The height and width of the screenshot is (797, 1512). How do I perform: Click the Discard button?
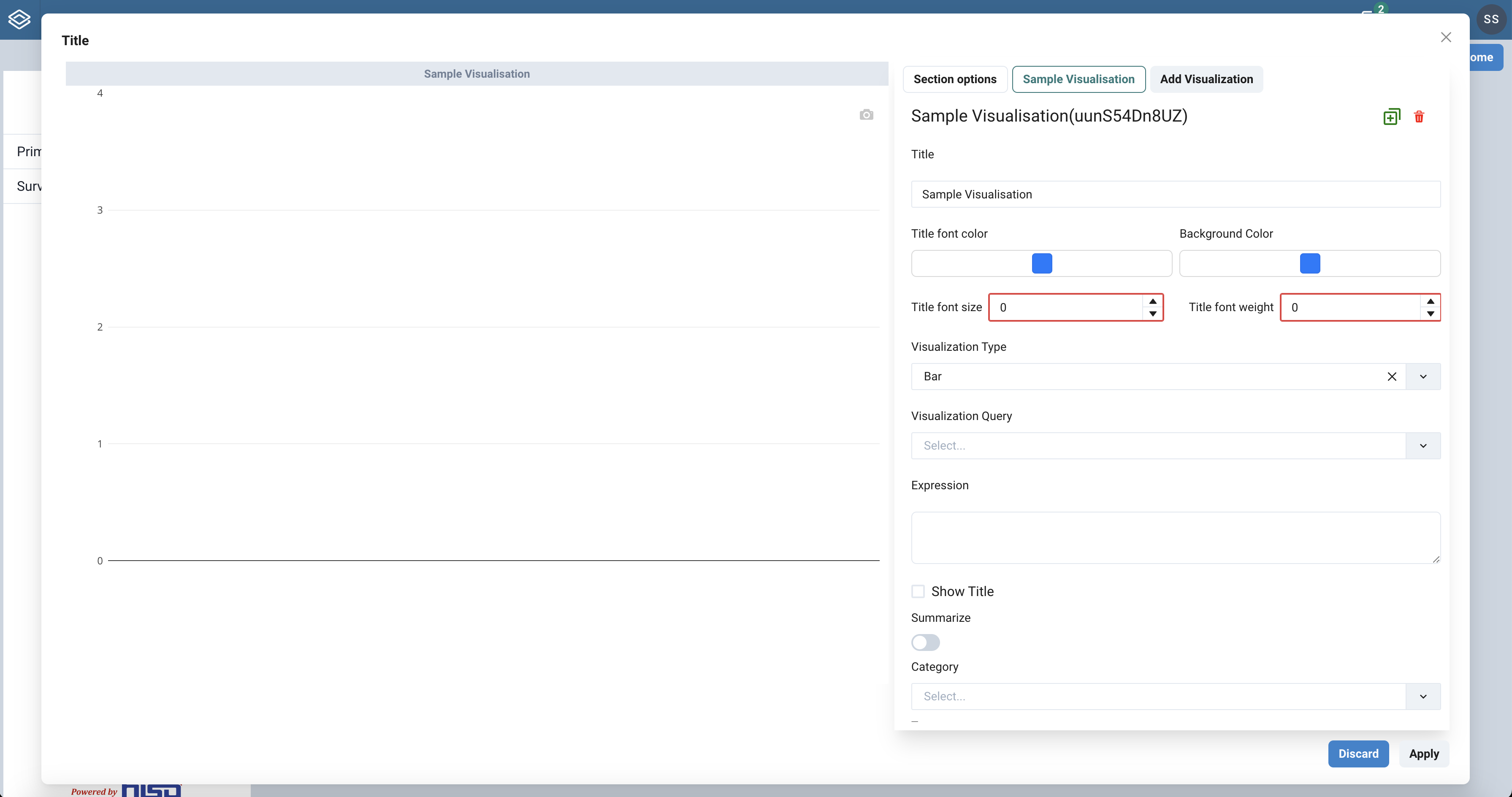[1358, 754]
